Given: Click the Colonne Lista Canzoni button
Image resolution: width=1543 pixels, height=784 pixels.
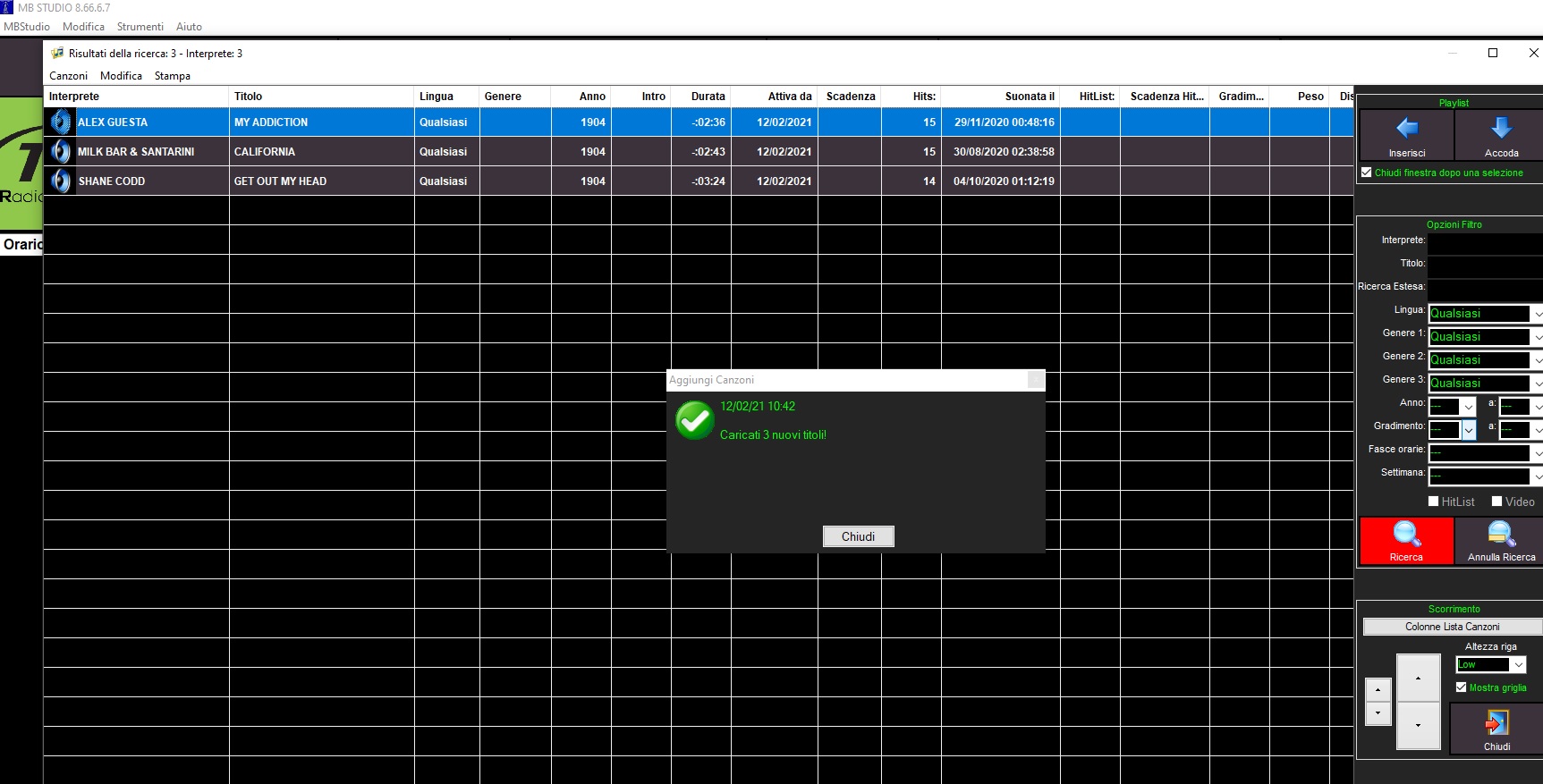Looking at the screenshot, I should (1452, 627).
